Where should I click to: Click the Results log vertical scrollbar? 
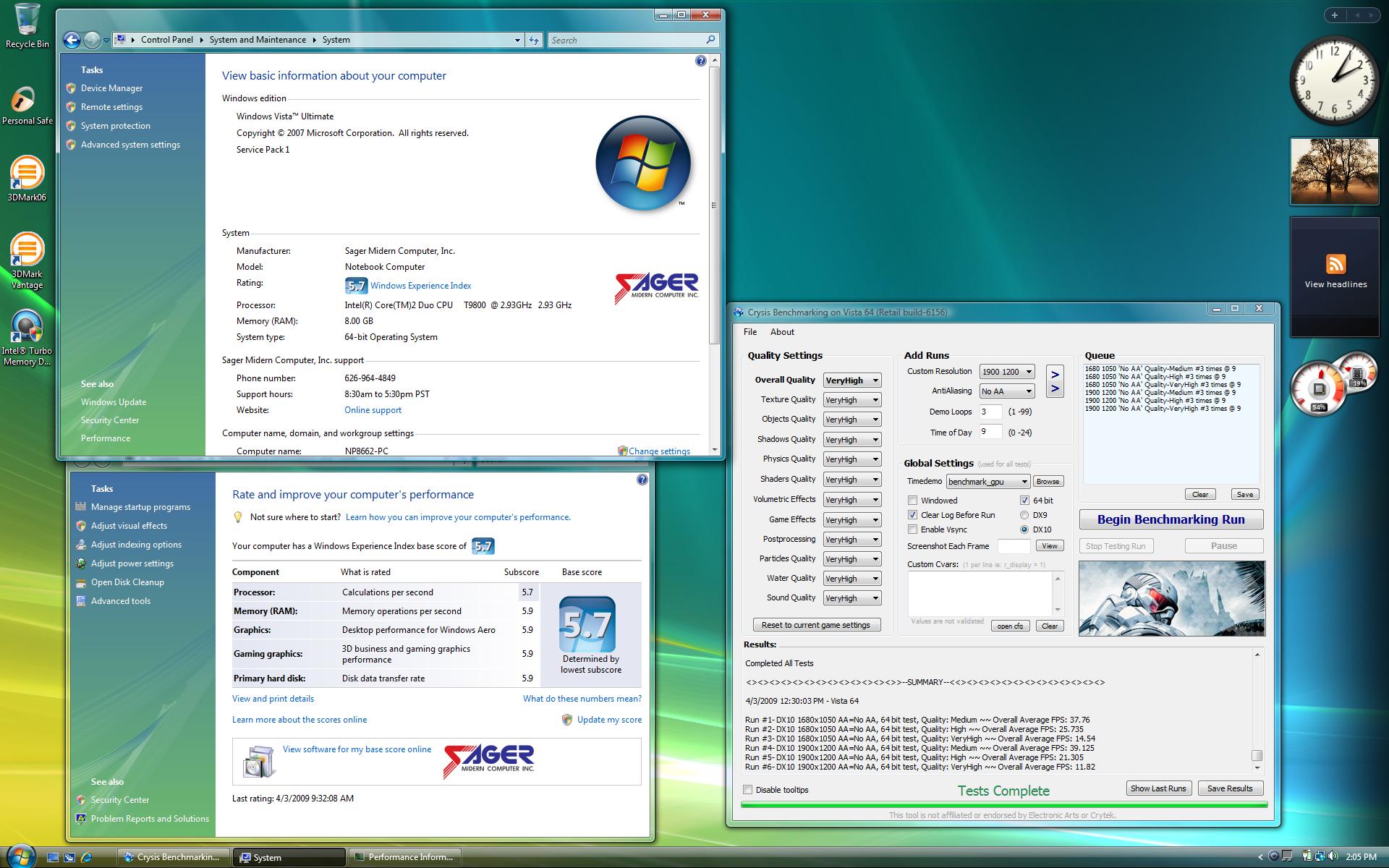click(x=1257, y=710)
